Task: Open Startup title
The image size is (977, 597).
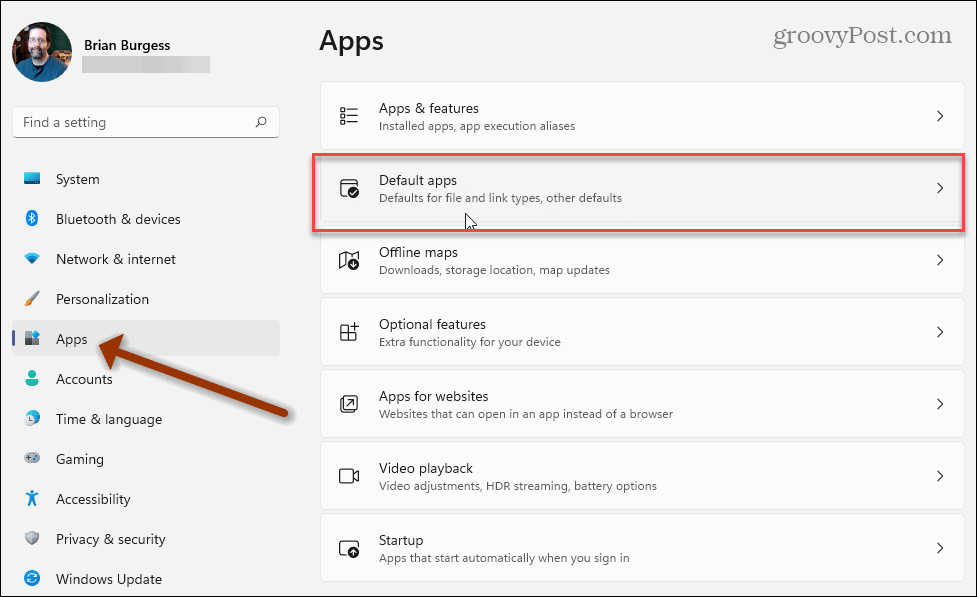Action: pyautogui.click(x=401, y=540)
